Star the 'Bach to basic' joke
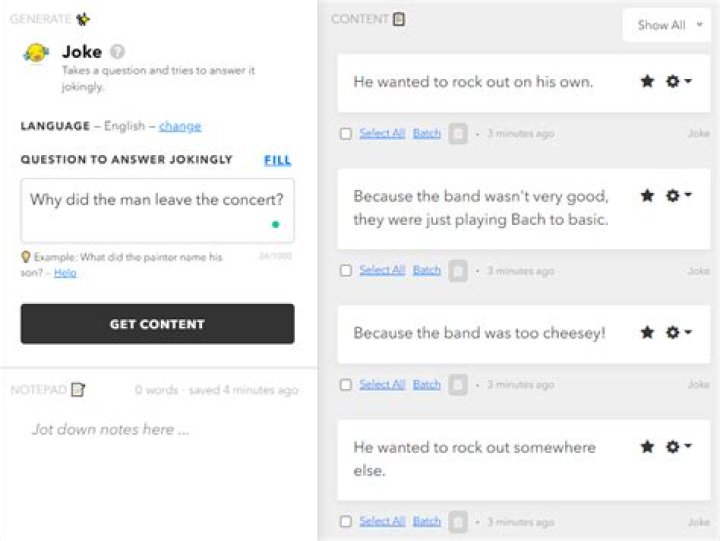 point(647,196)
